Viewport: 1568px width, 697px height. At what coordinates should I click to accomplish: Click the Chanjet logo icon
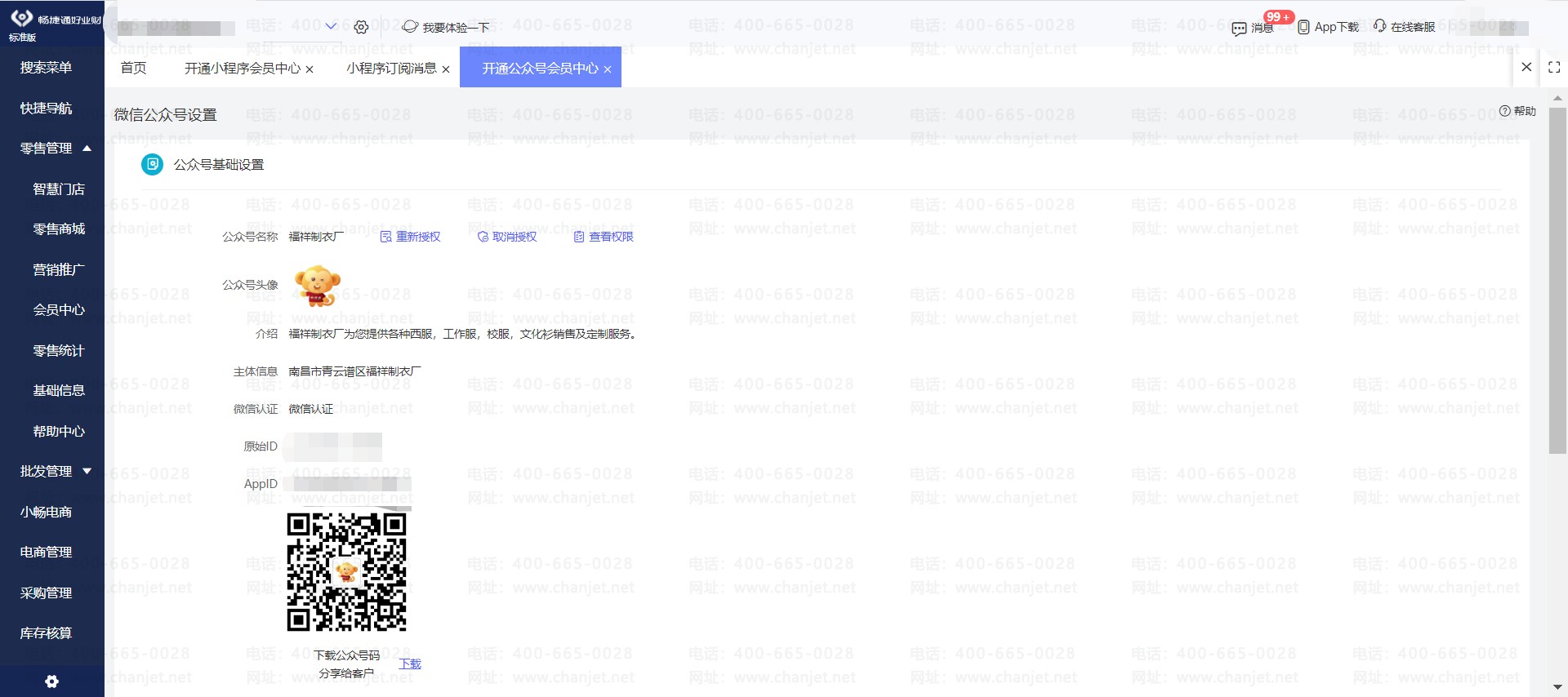tap(22, 18)
